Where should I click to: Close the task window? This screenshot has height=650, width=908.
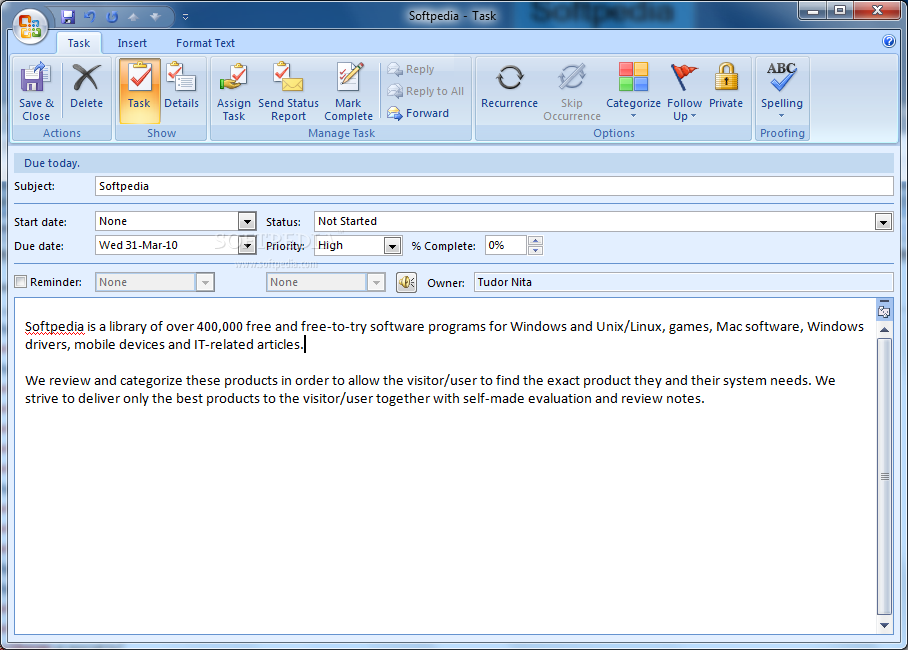tap(877, 10)
